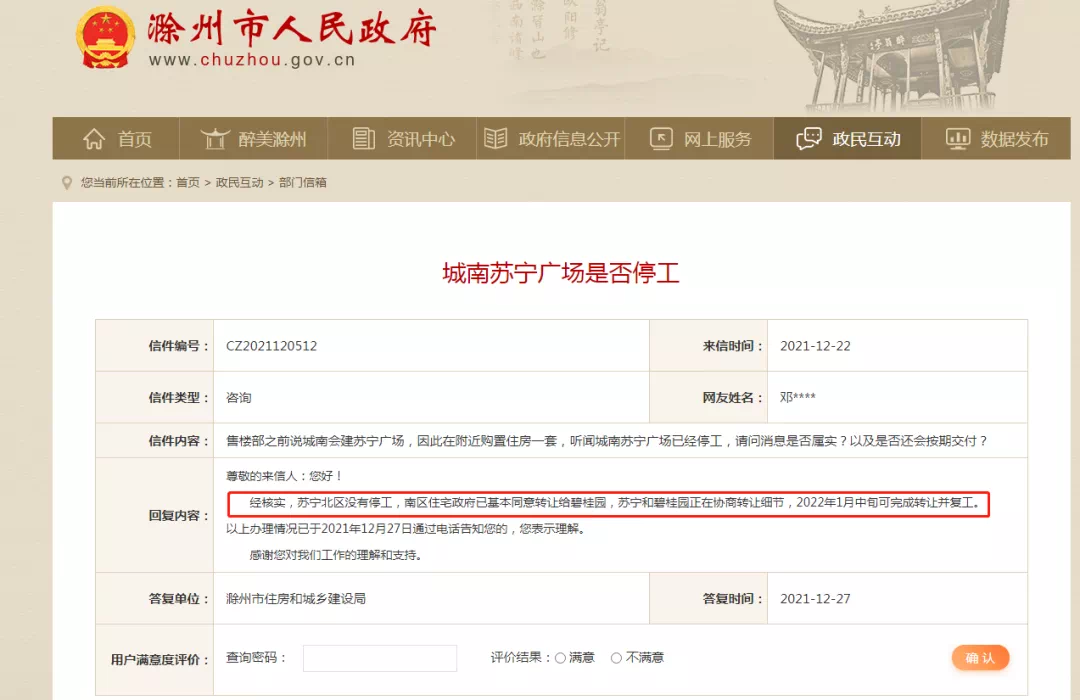Screen dimensions: 1080x700
Task: Click the 评价结果 label
Action: pyautogui.click(x=521, y=658)
